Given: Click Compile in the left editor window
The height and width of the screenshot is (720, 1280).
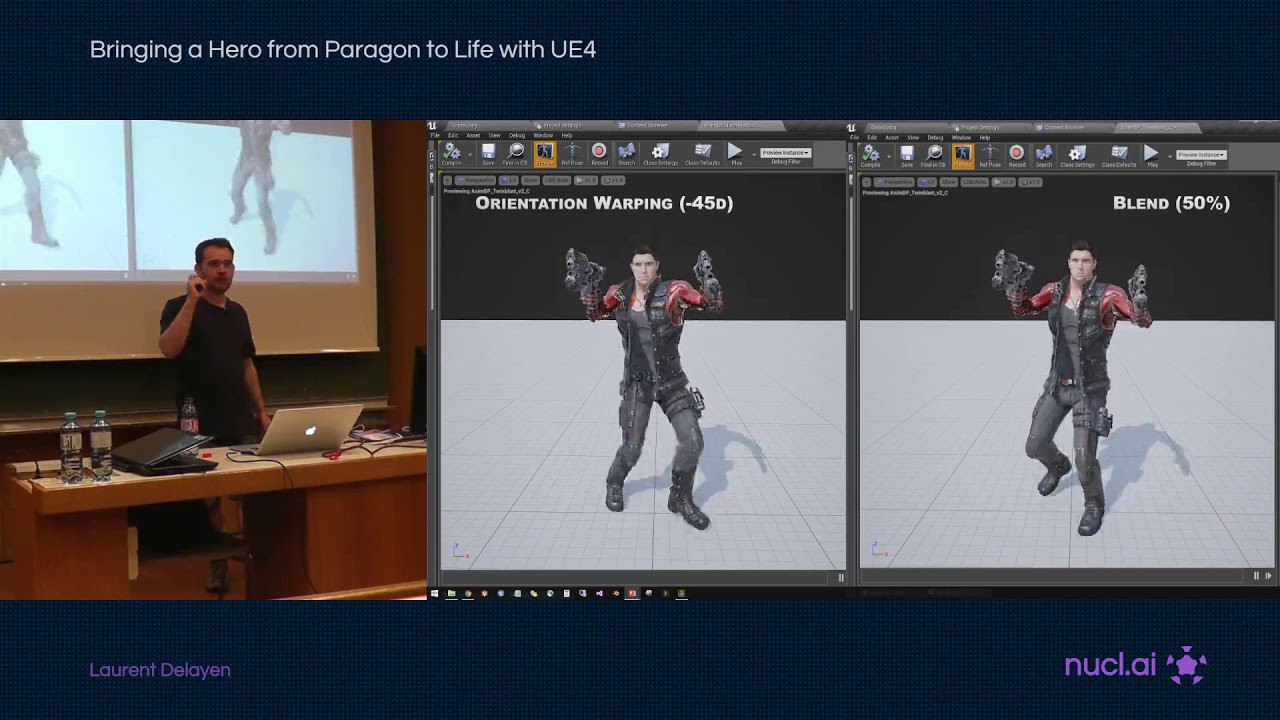Looking at the screenshot, I should (451, 153).
